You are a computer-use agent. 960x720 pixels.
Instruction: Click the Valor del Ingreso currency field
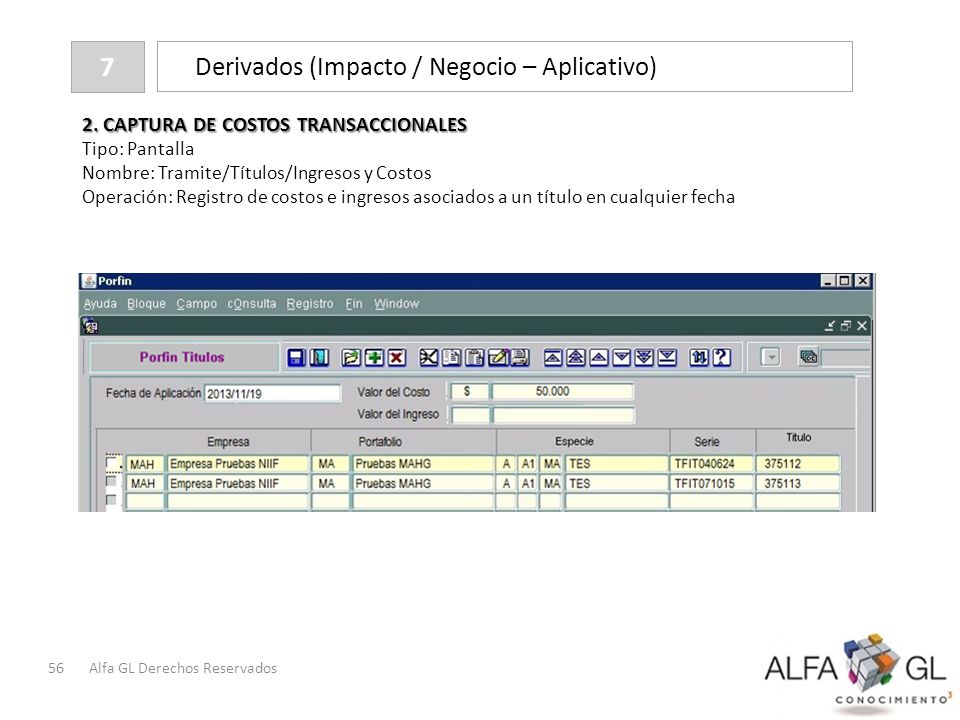pyautogui.click(x=470, y=416)
